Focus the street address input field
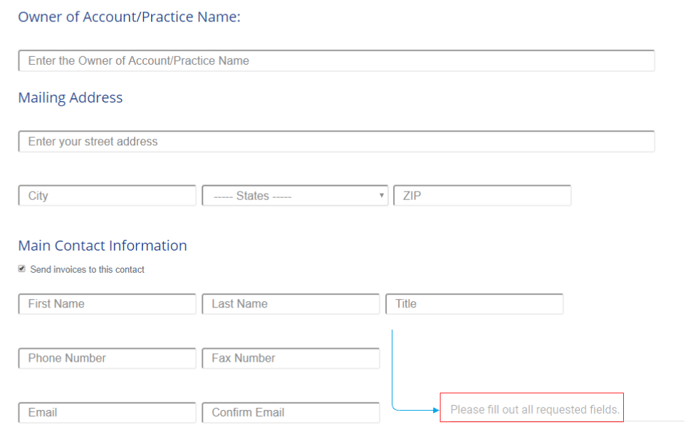The height and width of the screenshot is (430, 688). (337, 141)
